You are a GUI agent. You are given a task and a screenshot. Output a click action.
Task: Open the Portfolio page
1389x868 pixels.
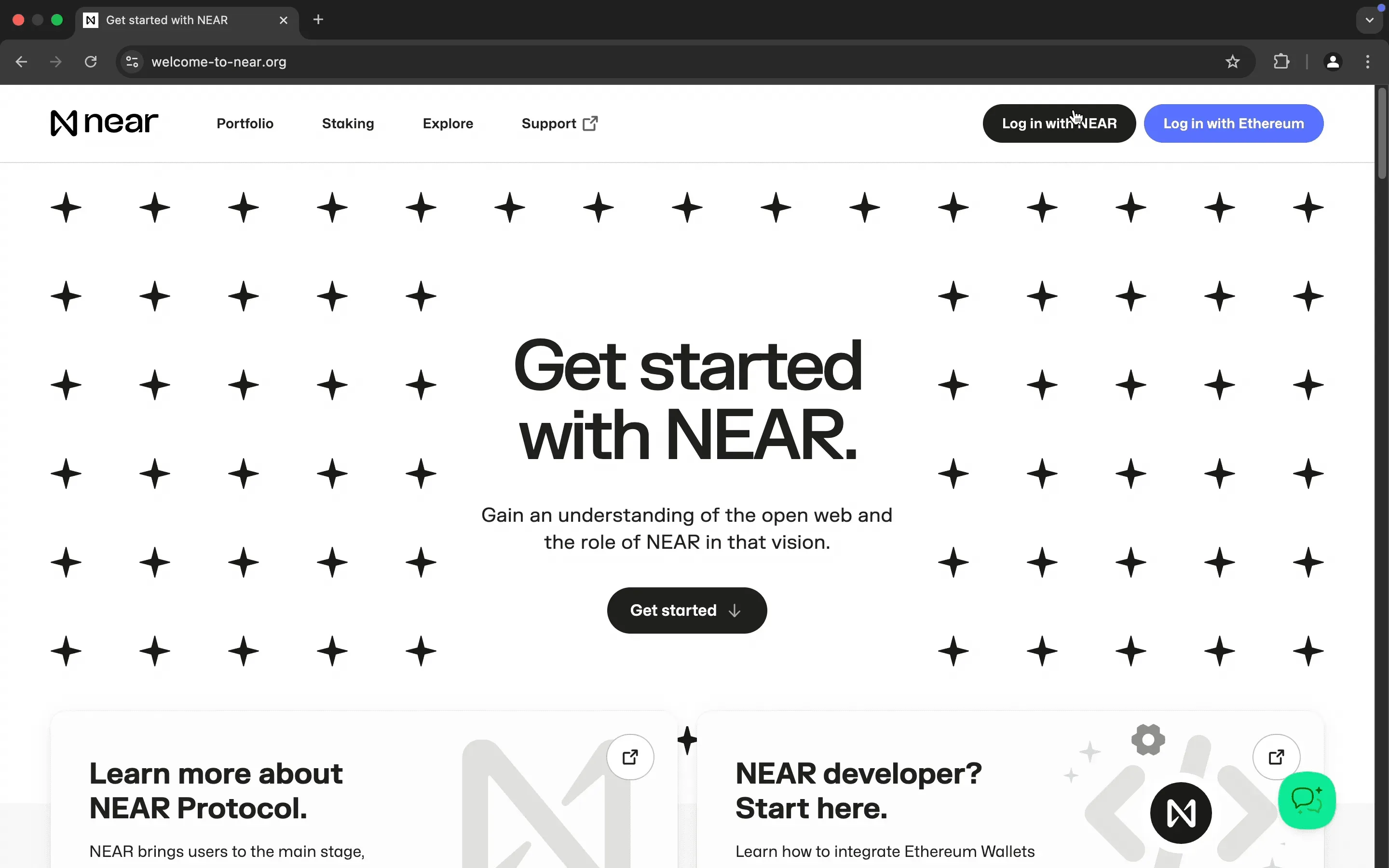tap(245, 123)
